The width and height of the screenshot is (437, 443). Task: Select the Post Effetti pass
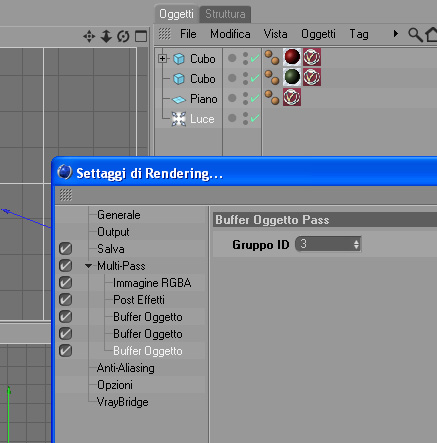pyautogui.click(x=139, y=300)
